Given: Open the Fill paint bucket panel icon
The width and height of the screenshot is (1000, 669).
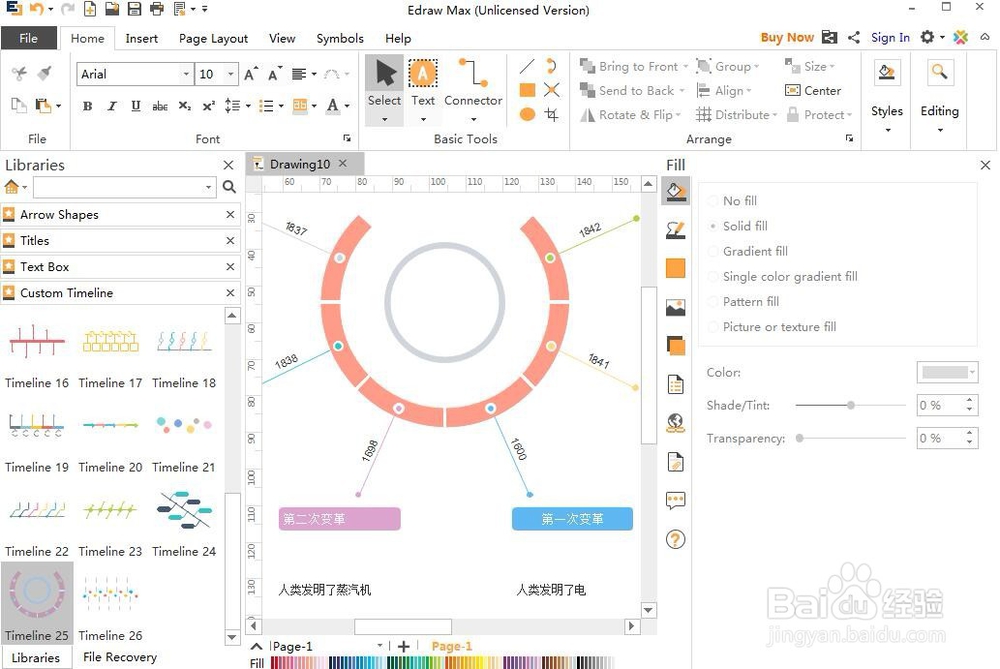Looking at the screenshot, I should tap(675, 191).
